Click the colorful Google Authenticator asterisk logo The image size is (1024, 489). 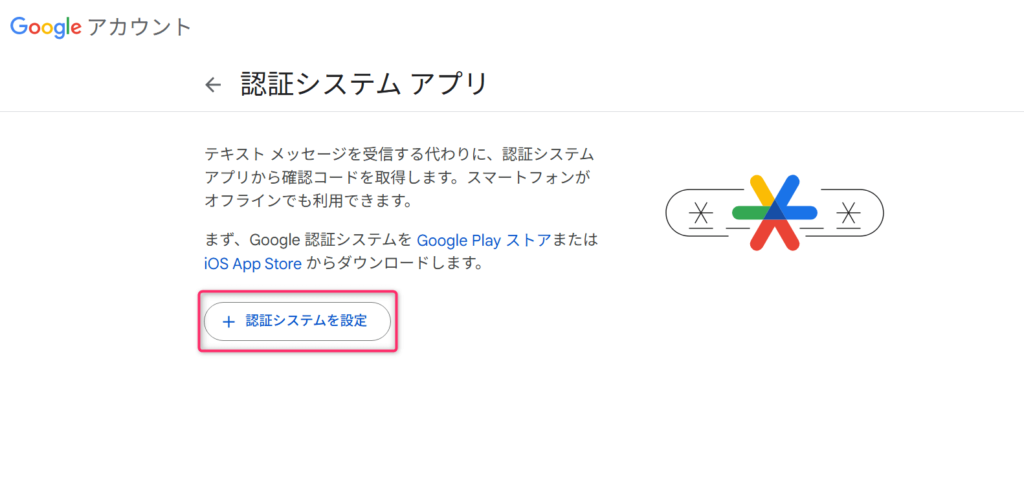[775, 213]
